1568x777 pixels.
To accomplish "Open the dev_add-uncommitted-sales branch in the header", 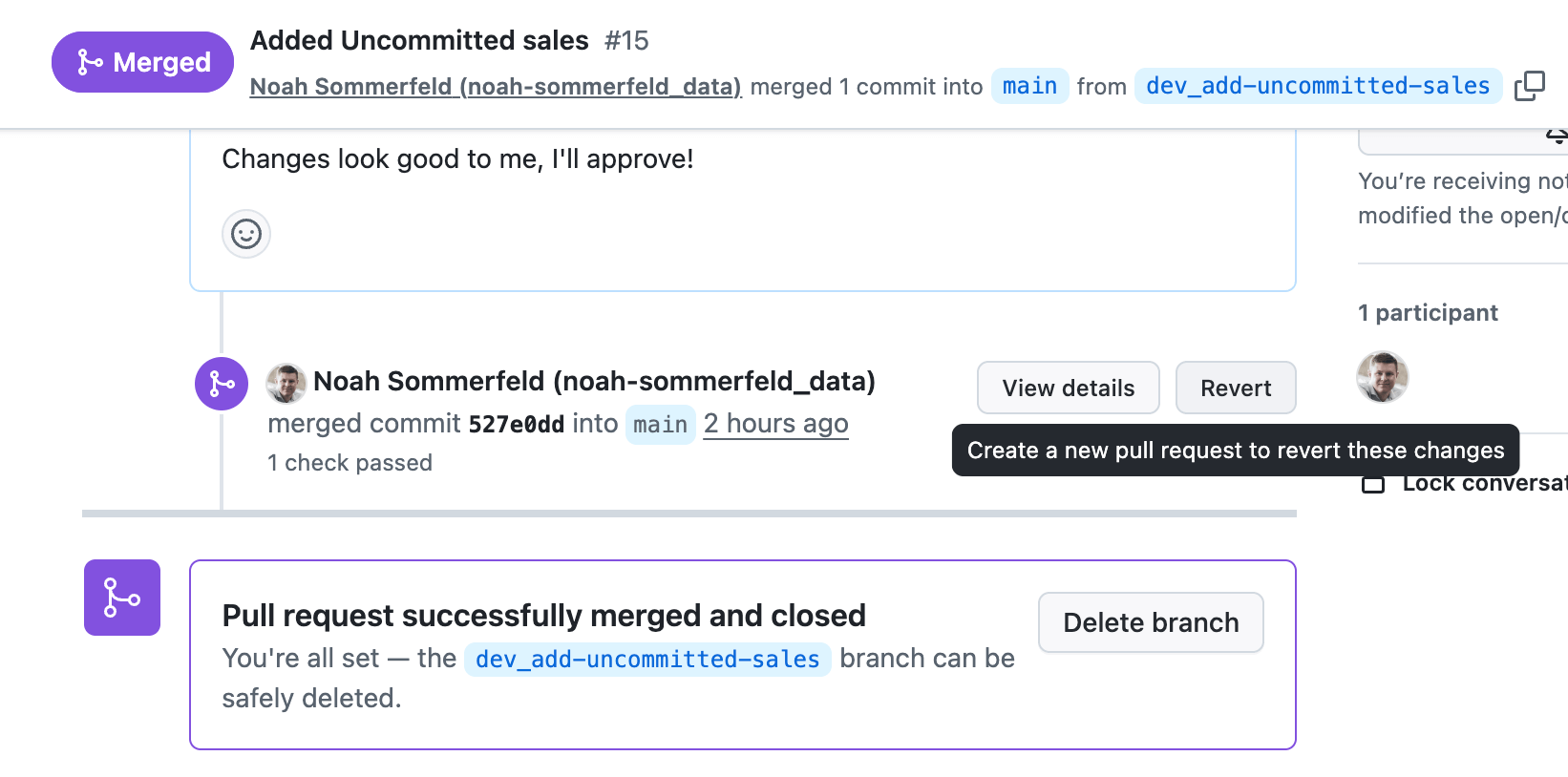I will click(1317, 86).
